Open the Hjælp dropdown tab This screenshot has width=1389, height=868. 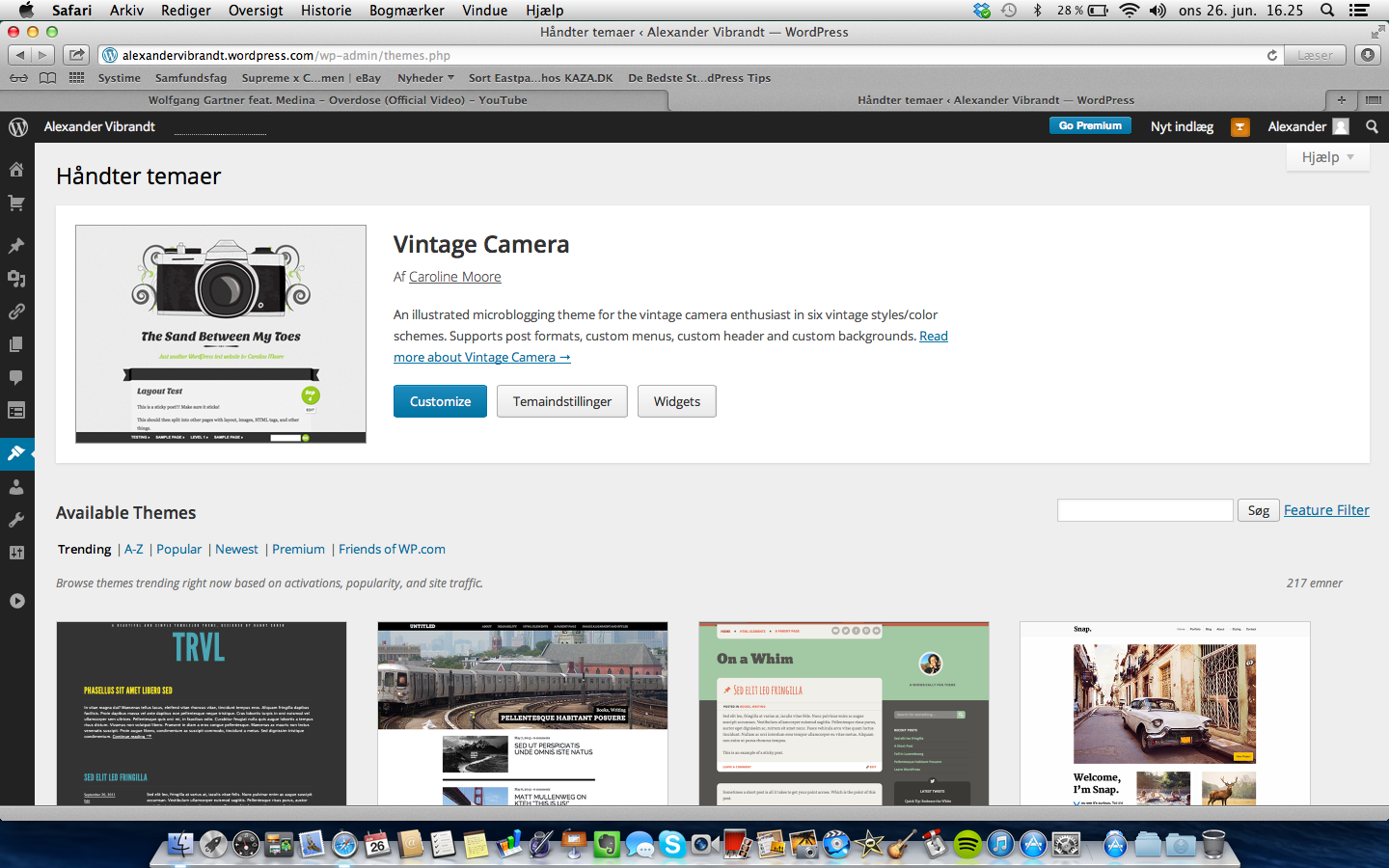tap(1328, 157)
